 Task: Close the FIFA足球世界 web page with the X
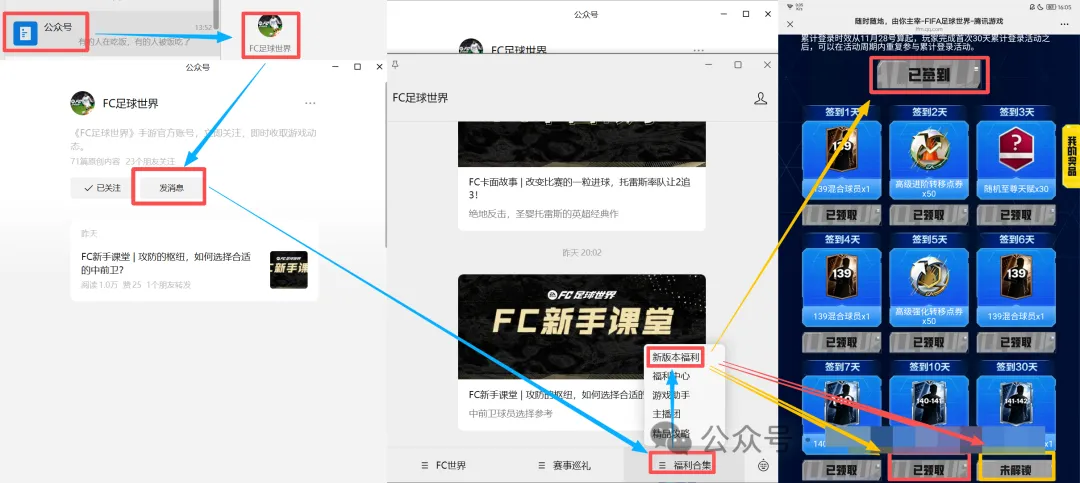click(790, 24)
